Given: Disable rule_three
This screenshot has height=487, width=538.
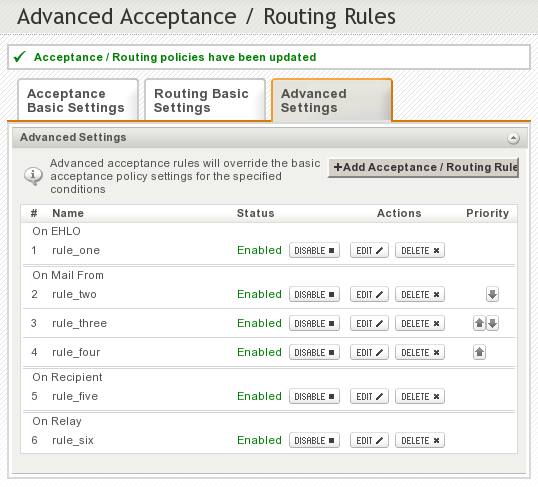Looking at the screenshot, I should (314, 323).
